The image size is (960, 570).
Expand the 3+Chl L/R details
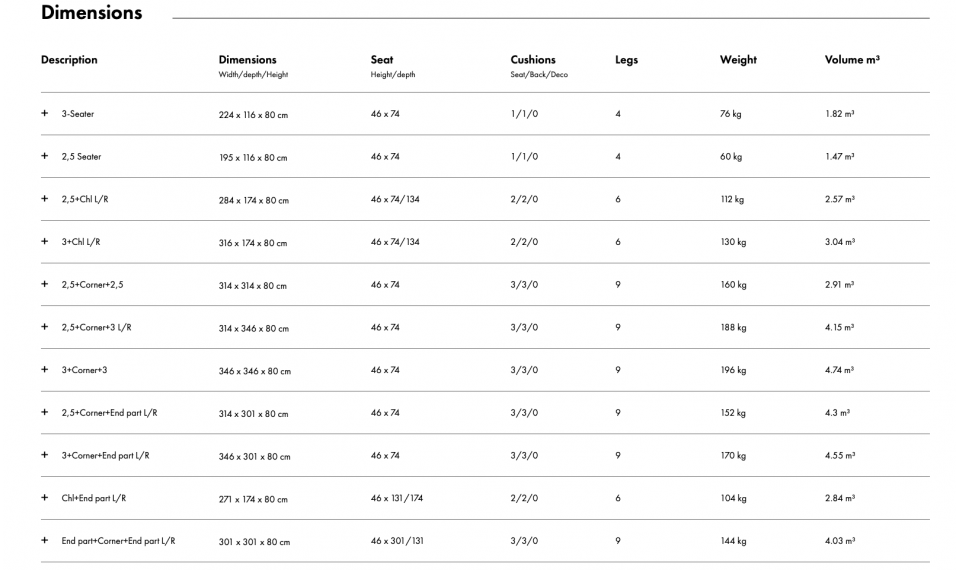44,242
